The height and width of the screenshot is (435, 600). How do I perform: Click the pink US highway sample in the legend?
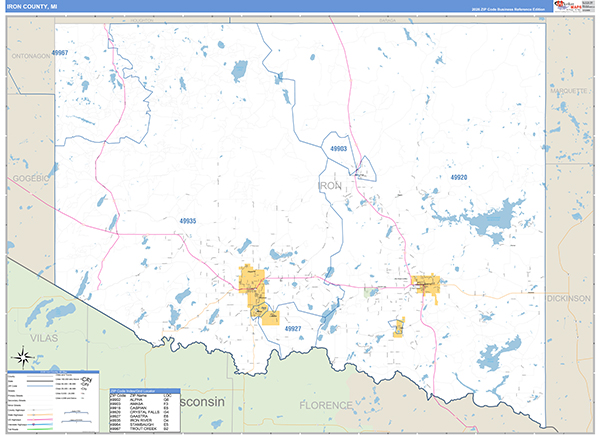click(40, 420)
